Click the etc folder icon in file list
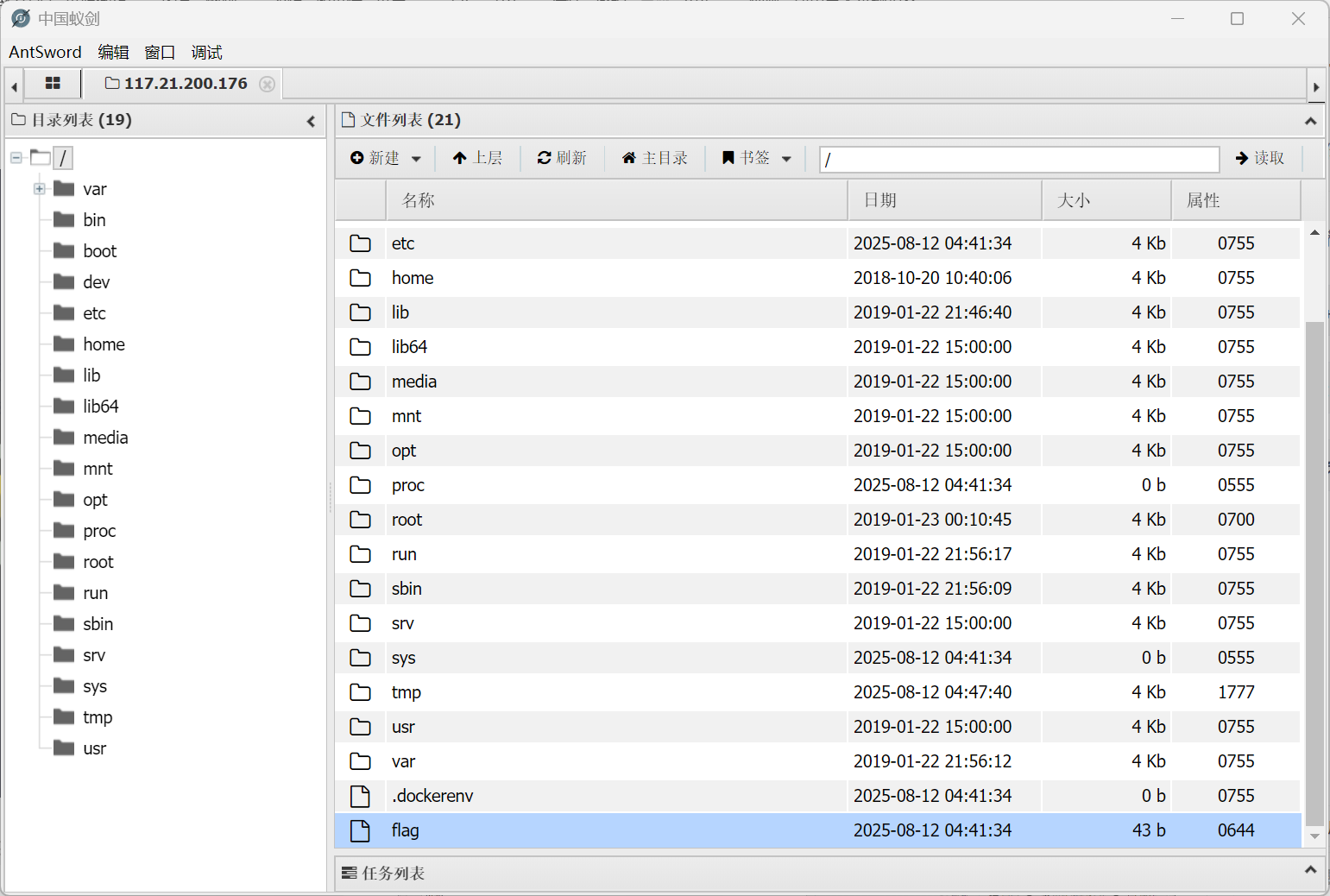1330x896 pixels. 360,243
